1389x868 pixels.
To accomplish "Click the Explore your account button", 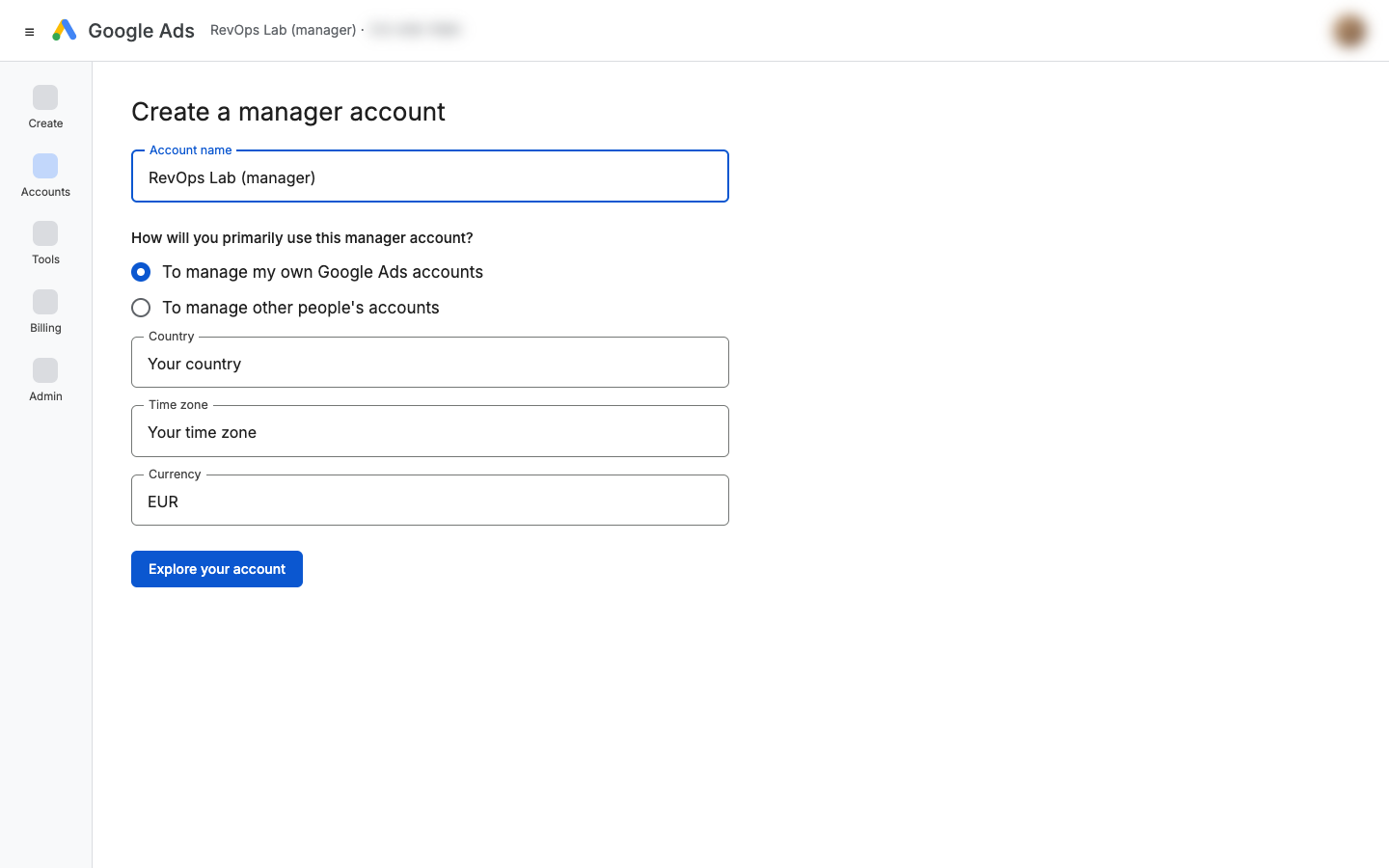I will 217,569.
